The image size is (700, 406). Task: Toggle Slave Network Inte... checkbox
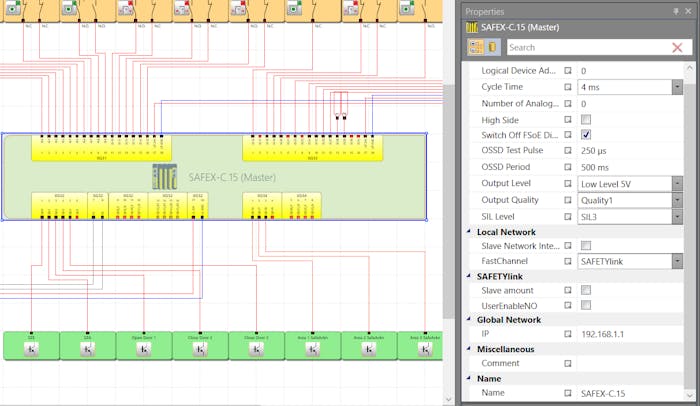click(586, 246)
